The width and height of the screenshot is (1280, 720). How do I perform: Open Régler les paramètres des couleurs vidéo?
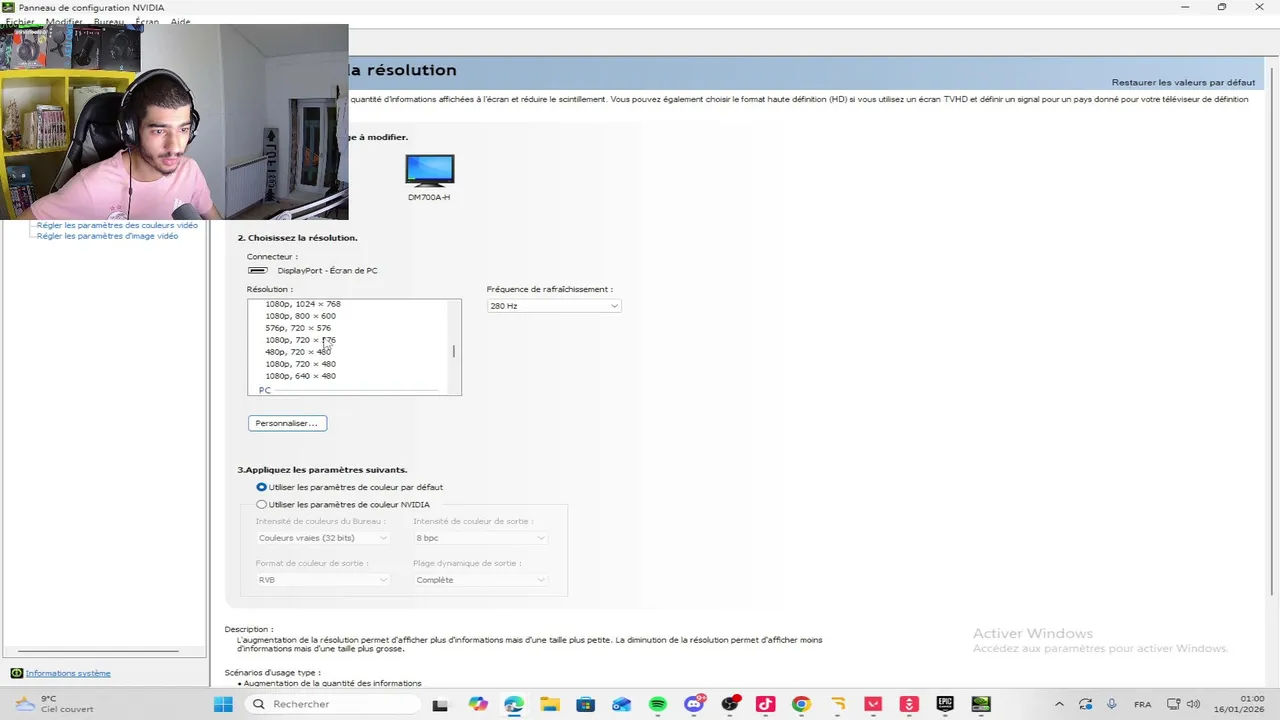[x=117, y=225]
